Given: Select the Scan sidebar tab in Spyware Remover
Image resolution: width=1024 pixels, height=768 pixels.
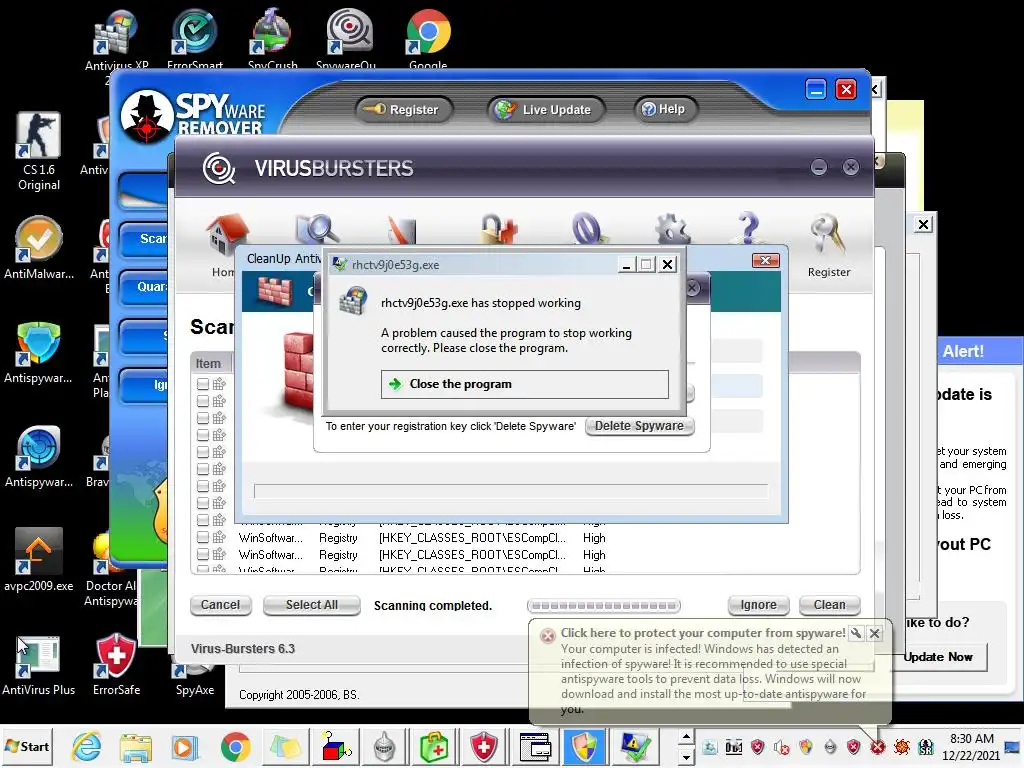Looking at the screenshot, I should [x=144, y=239].
